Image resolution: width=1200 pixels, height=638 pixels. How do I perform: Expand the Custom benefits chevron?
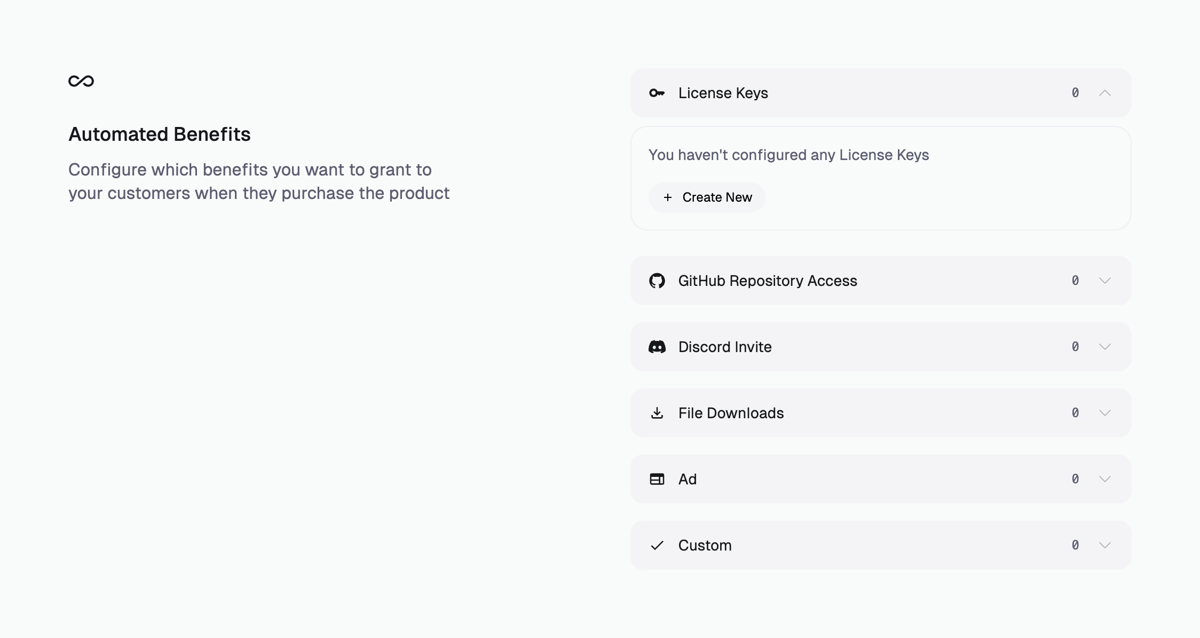click(x=1105, y=545)
